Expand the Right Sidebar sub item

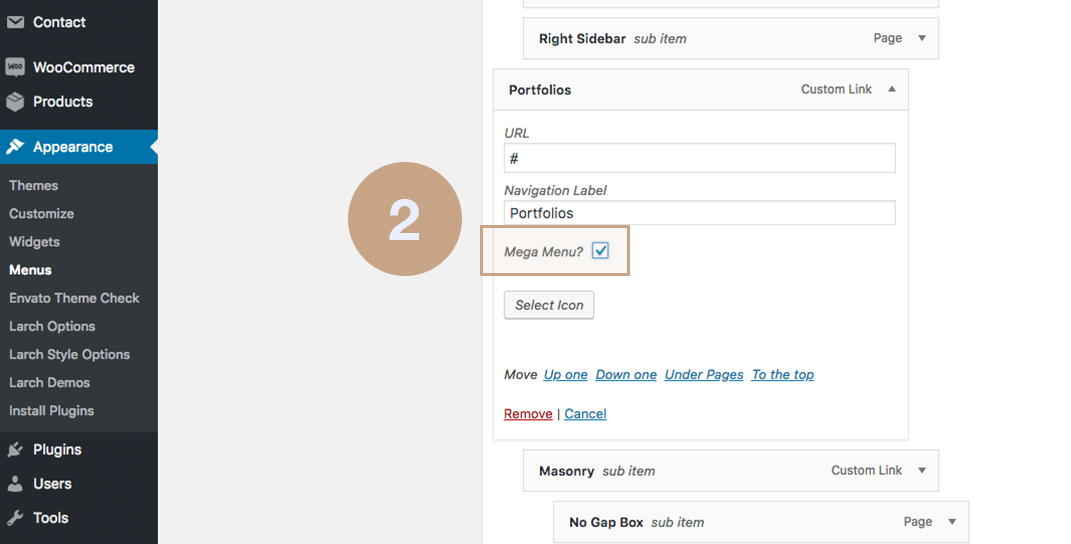[921, 38]
